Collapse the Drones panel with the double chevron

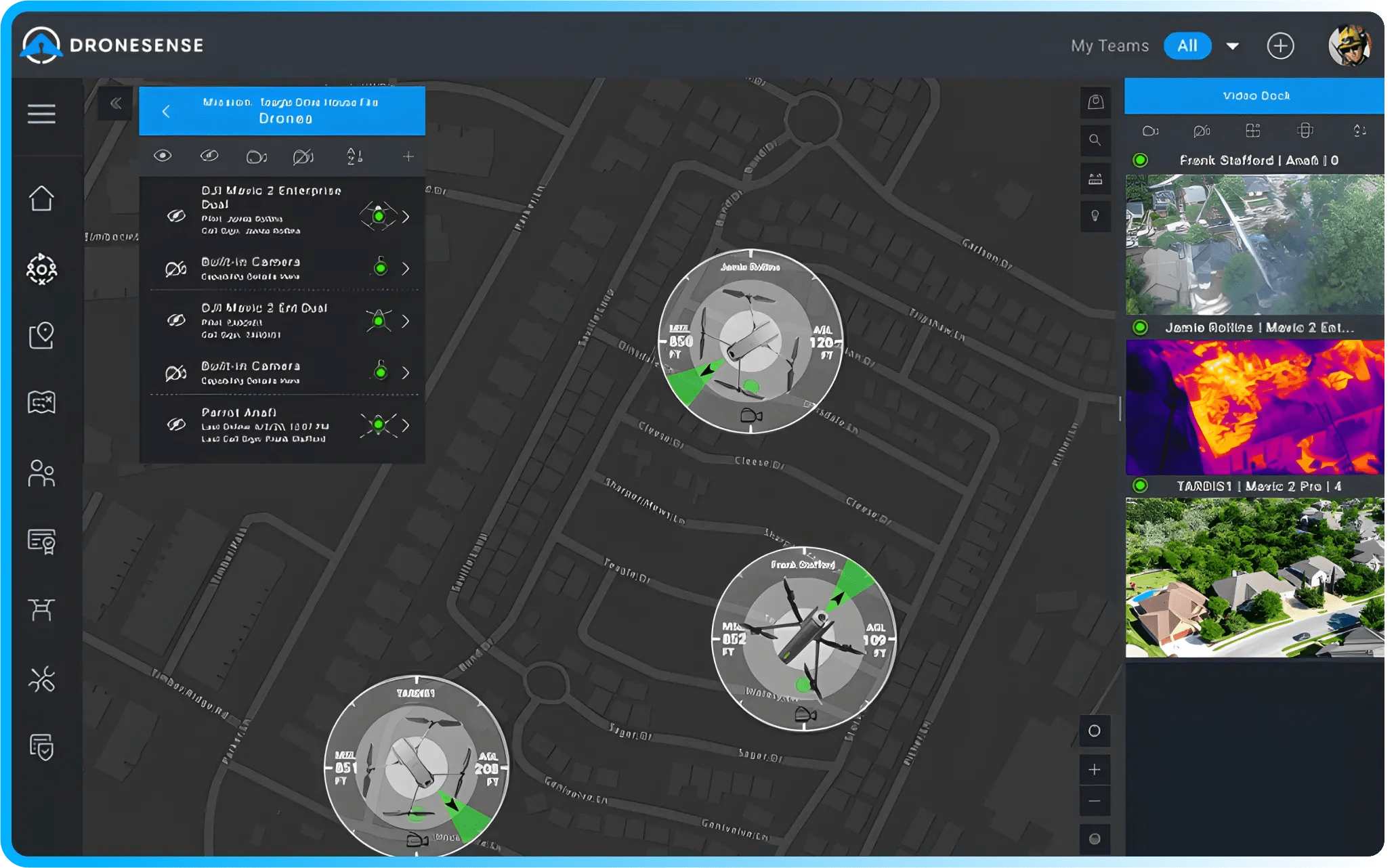(115, 103)
